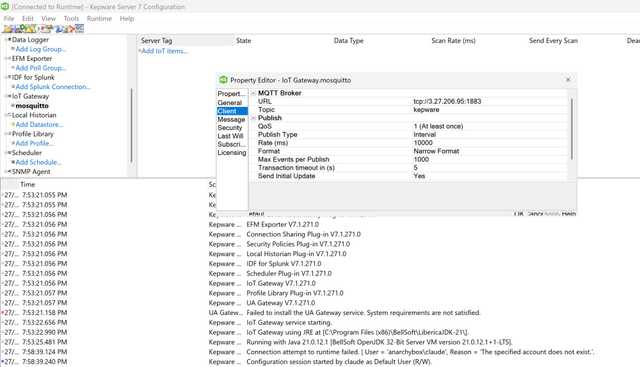The image size is (640, 367).
Task: Open the File menu
Action: 9,18
